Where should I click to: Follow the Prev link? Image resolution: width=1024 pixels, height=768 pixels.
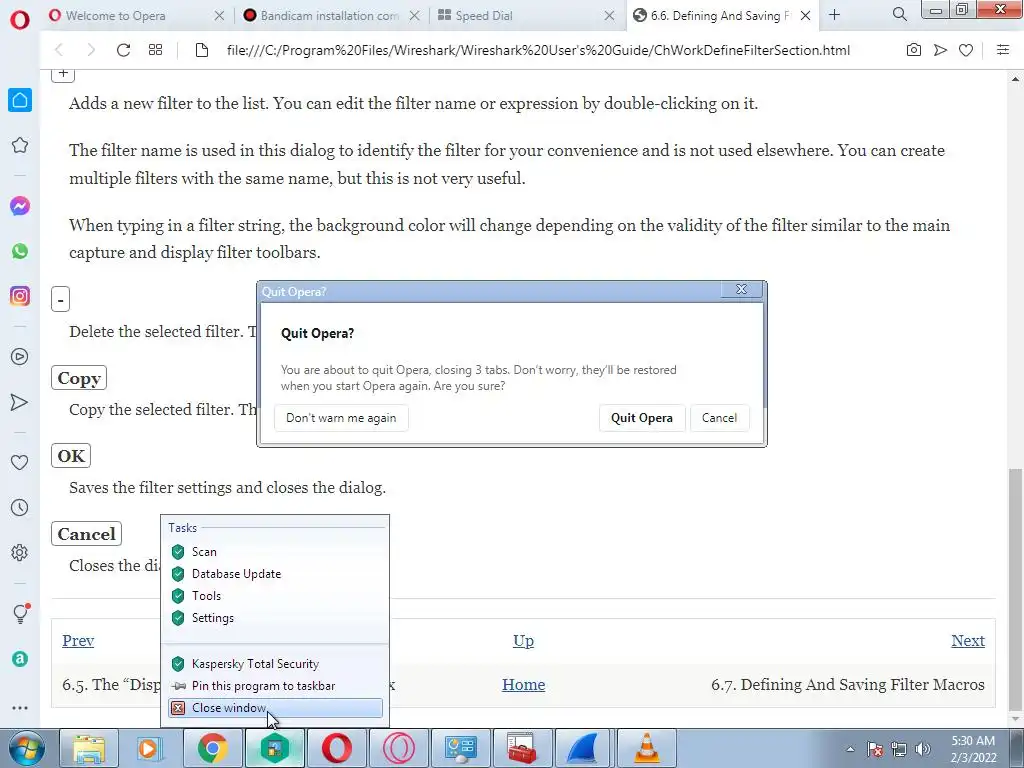(78, 641)
